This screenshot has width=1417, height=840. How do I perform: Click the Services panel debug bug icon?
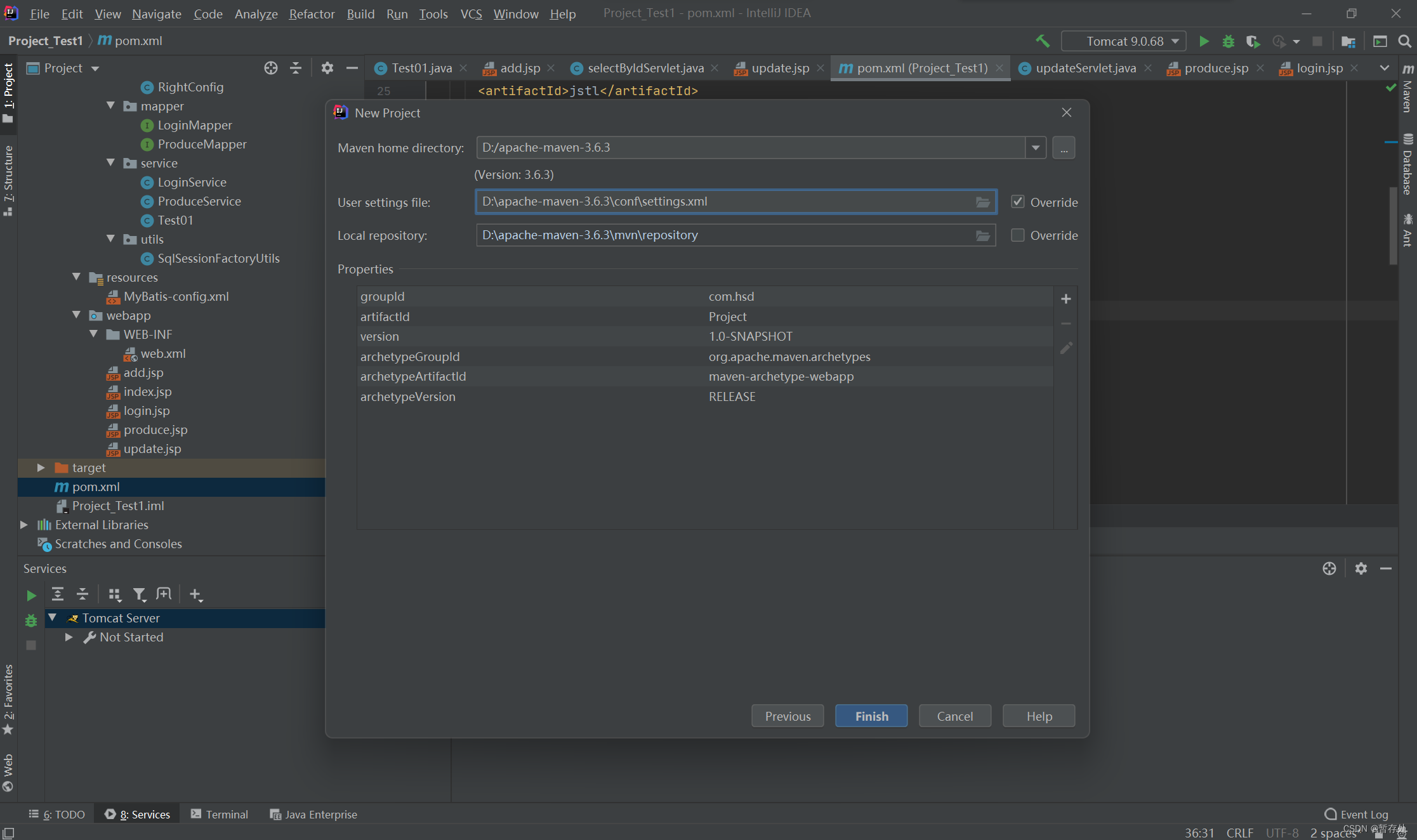tap(30, 620)
